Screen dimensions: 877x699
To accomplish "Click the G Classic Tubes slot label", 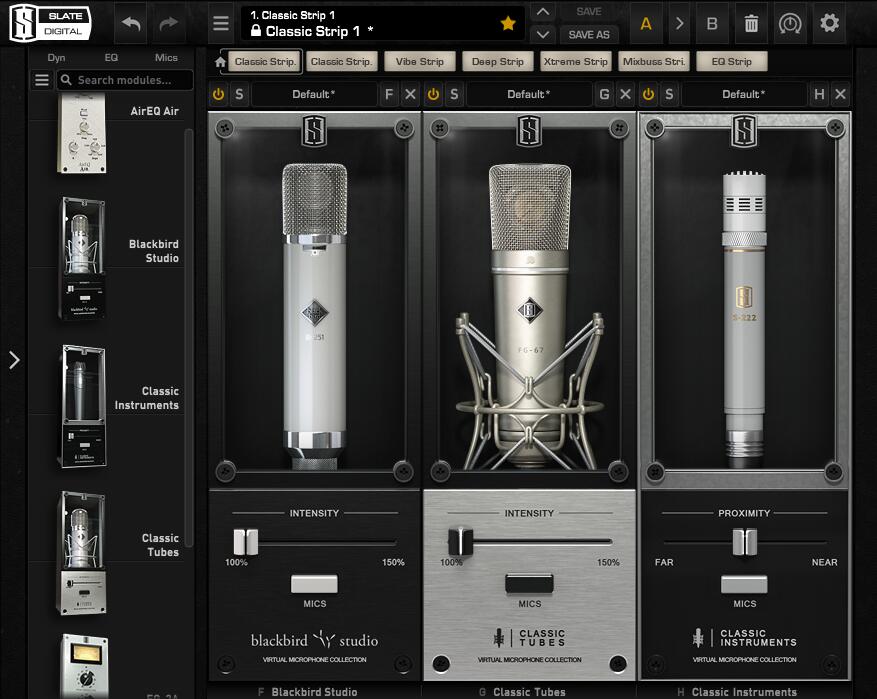I will (x=522, y=692).
